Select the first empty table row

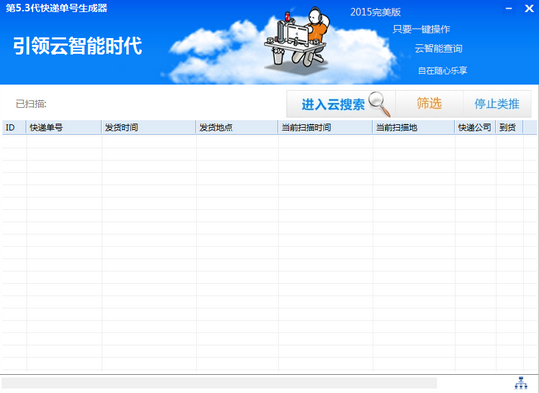click(269, 141)
